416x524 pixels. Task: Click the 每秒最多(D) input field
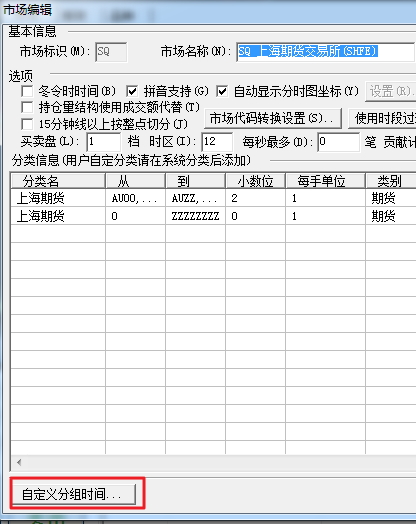click(338, 142)
